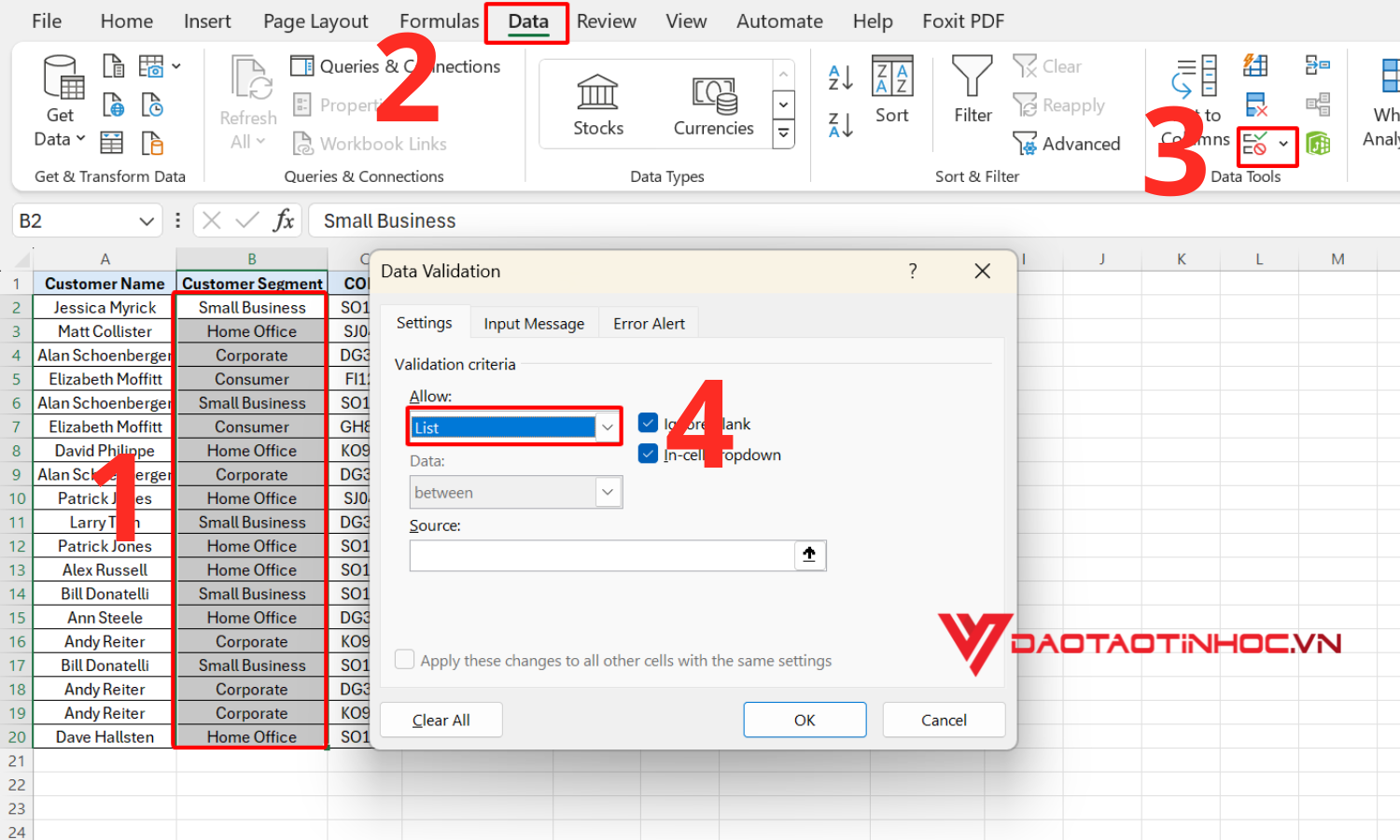Click the Insert Function fx icon
Viewport: 1400px width, 840px height.
284,220
